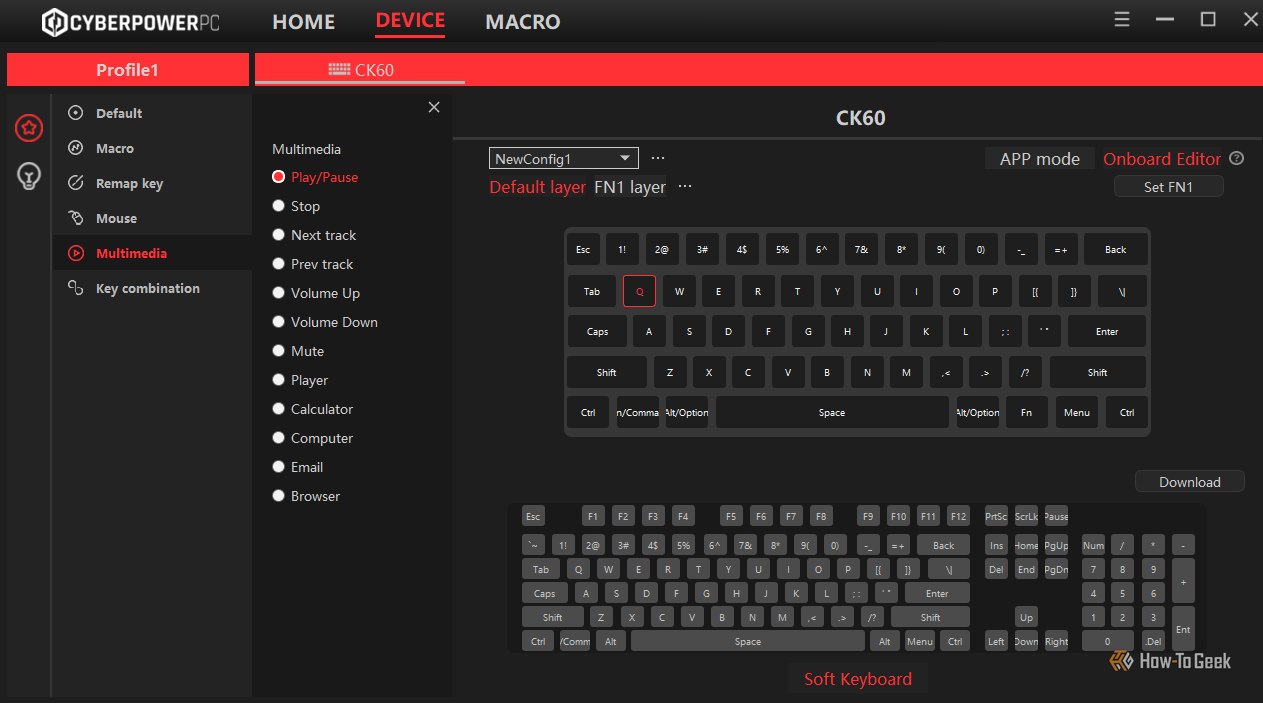Click the Up arrow on soft keyboard
This screenshot has height=703, width=1263.
pos(1027,618)
